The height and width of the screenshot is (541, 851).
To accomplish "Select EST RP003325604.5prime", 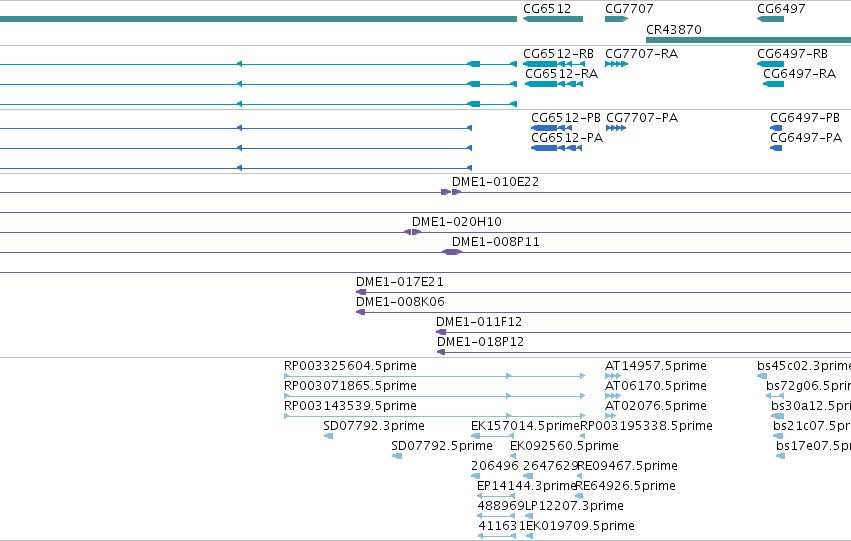I will [x=434, y=376].
